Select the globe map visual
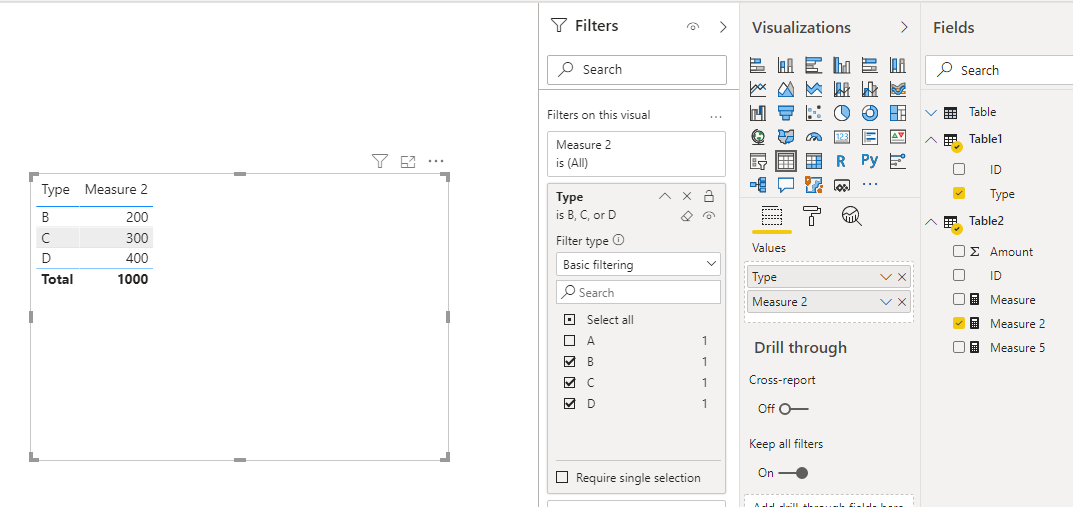Screen dimensions: 1073x507 [758, 137]
